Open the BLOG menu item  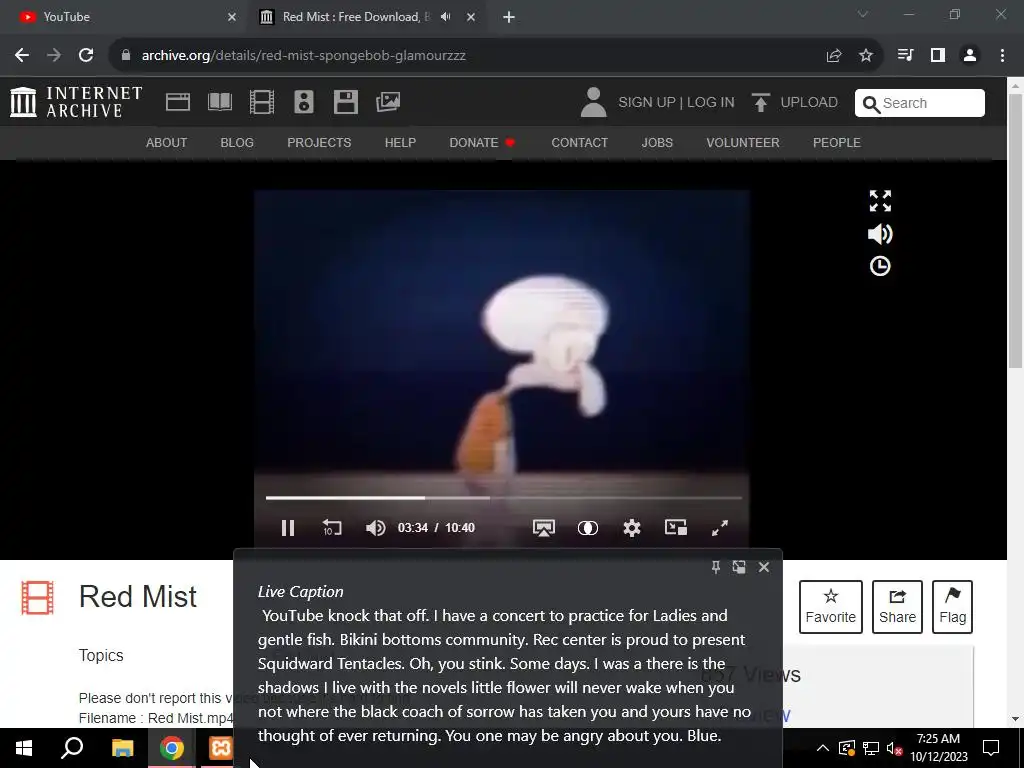tap(237, 142)
